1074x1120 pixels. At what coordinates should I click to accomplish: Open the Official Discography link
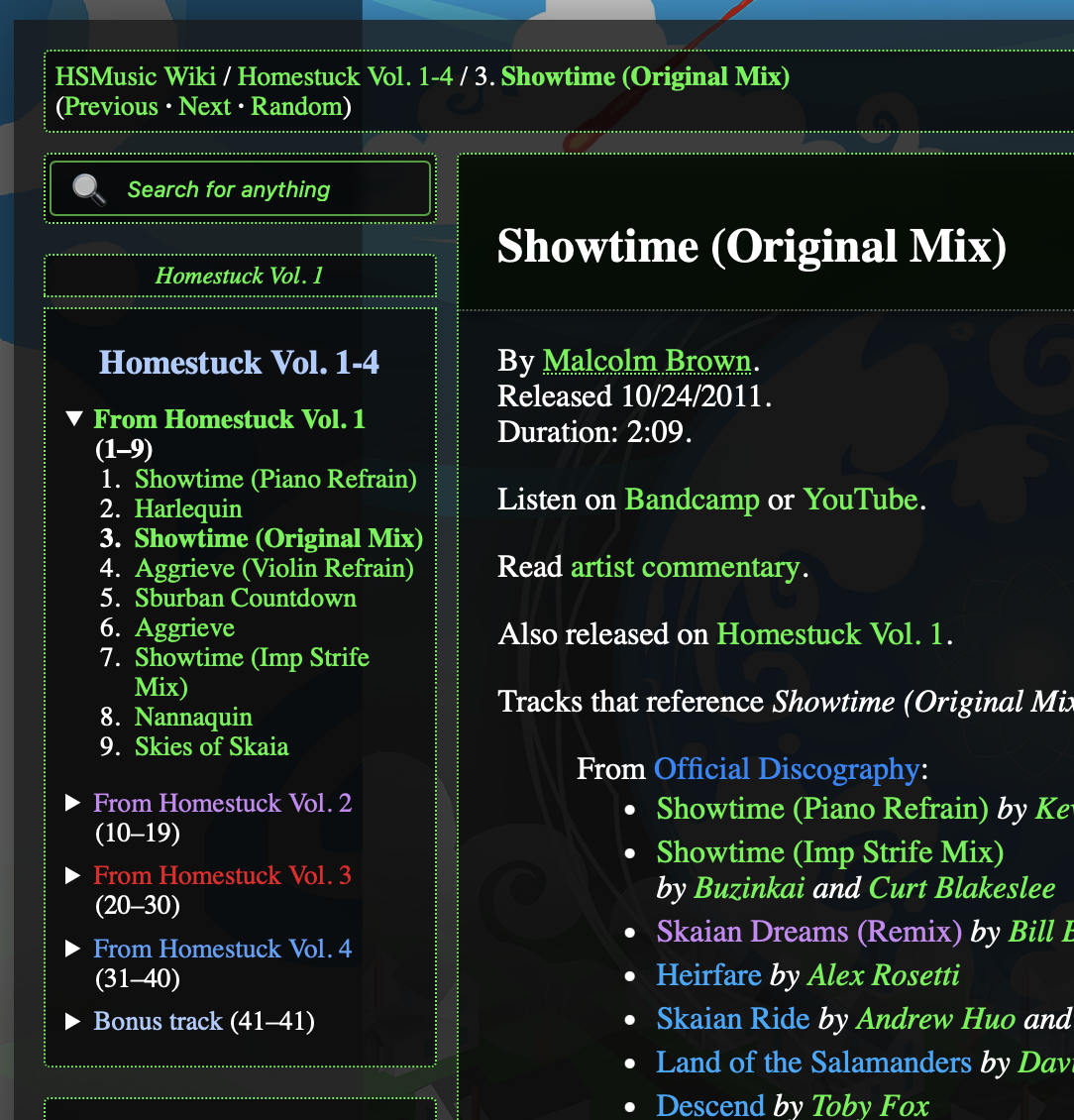[x=787, y=769]
